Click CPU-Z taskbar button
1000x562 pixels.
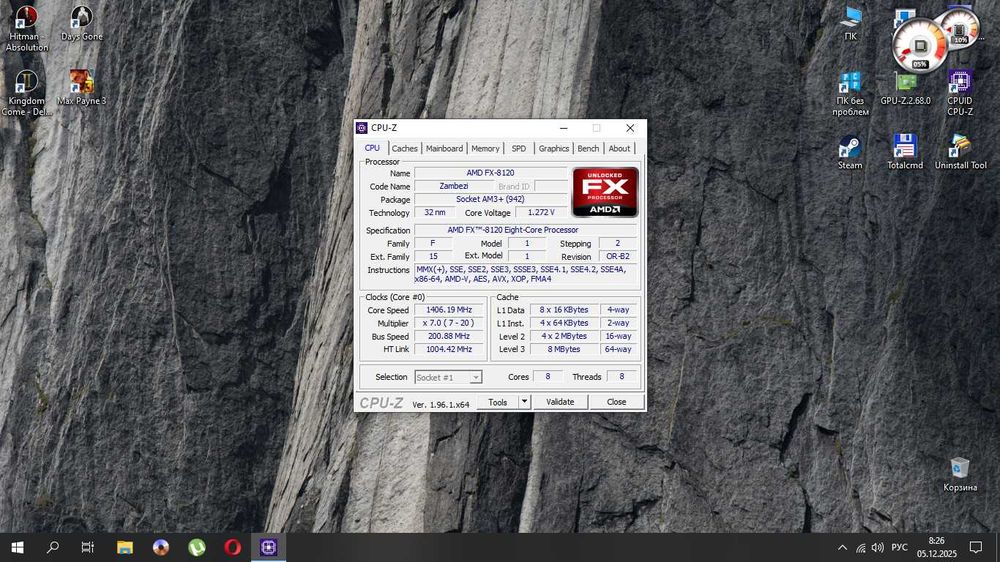tap(268, 547)
